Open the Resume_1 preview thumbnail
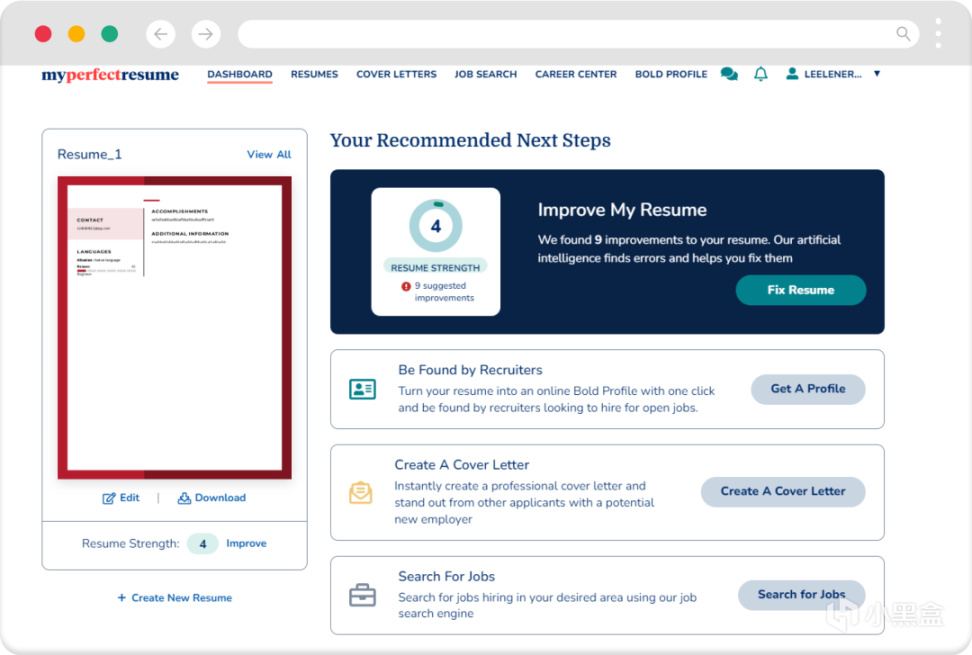Image resolution: width=972 pixels, height=655 pixels. [174, 328]
